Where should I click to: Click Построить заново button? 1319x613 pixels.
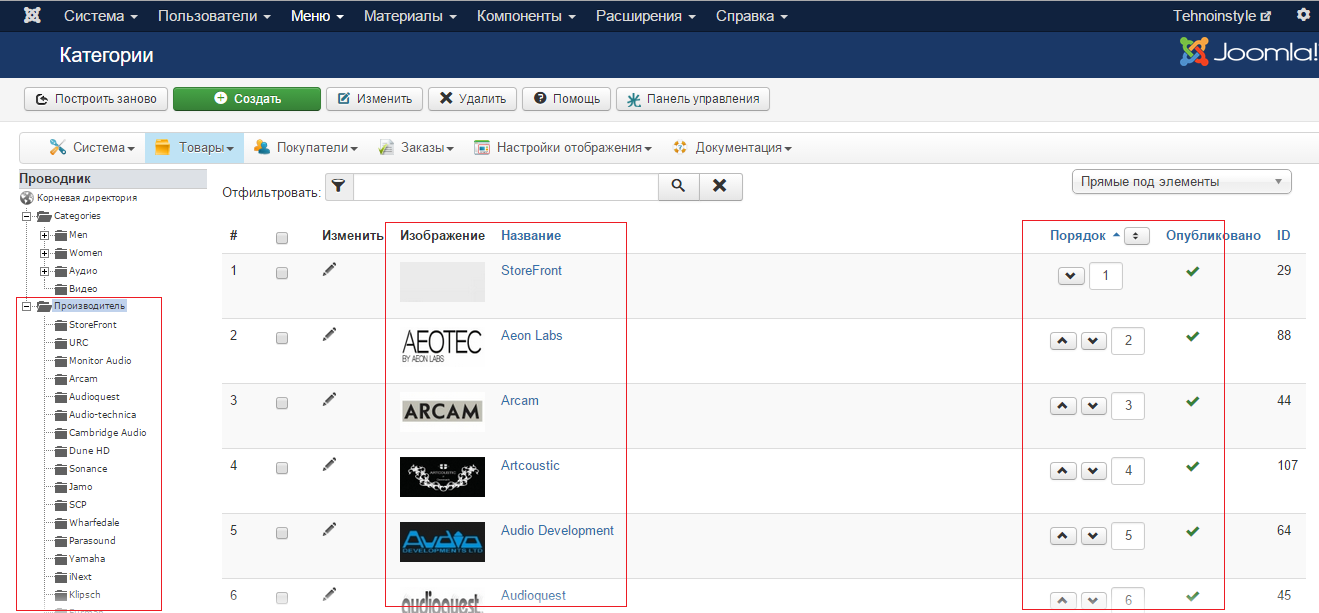pyautogui.click(x=96, y=99)
